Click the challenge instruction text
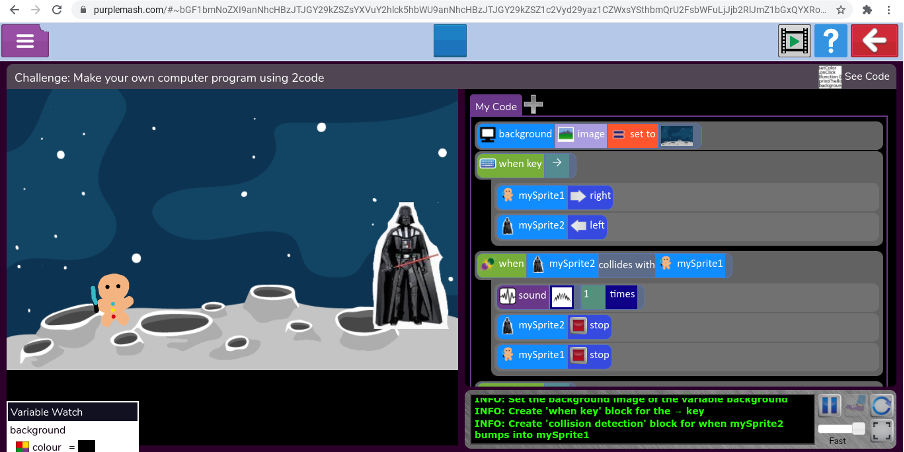904x452 pixels. [x=169, y=78]
